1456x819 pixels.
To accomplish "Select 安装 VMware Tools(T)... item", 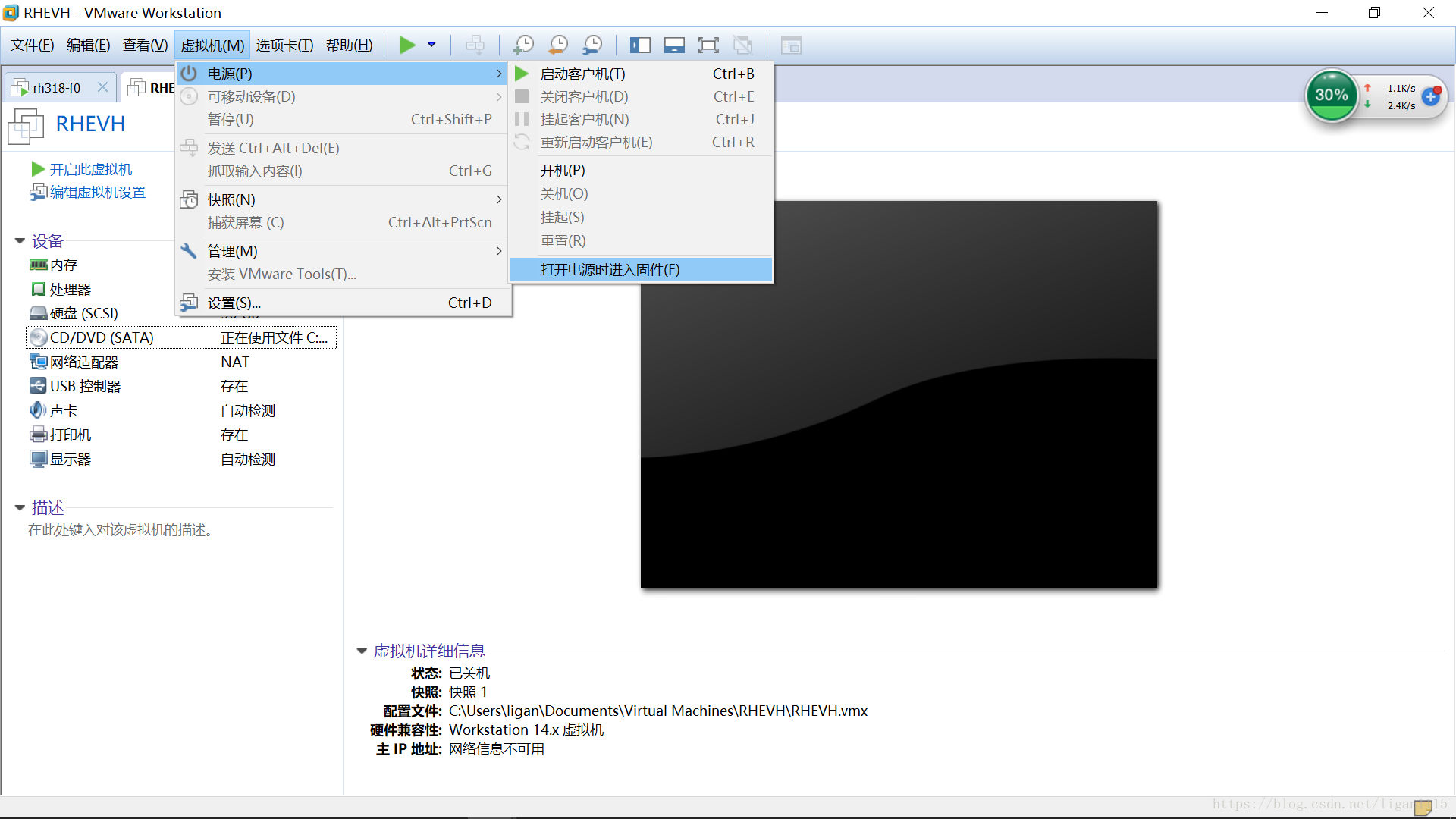I will 343,274.
